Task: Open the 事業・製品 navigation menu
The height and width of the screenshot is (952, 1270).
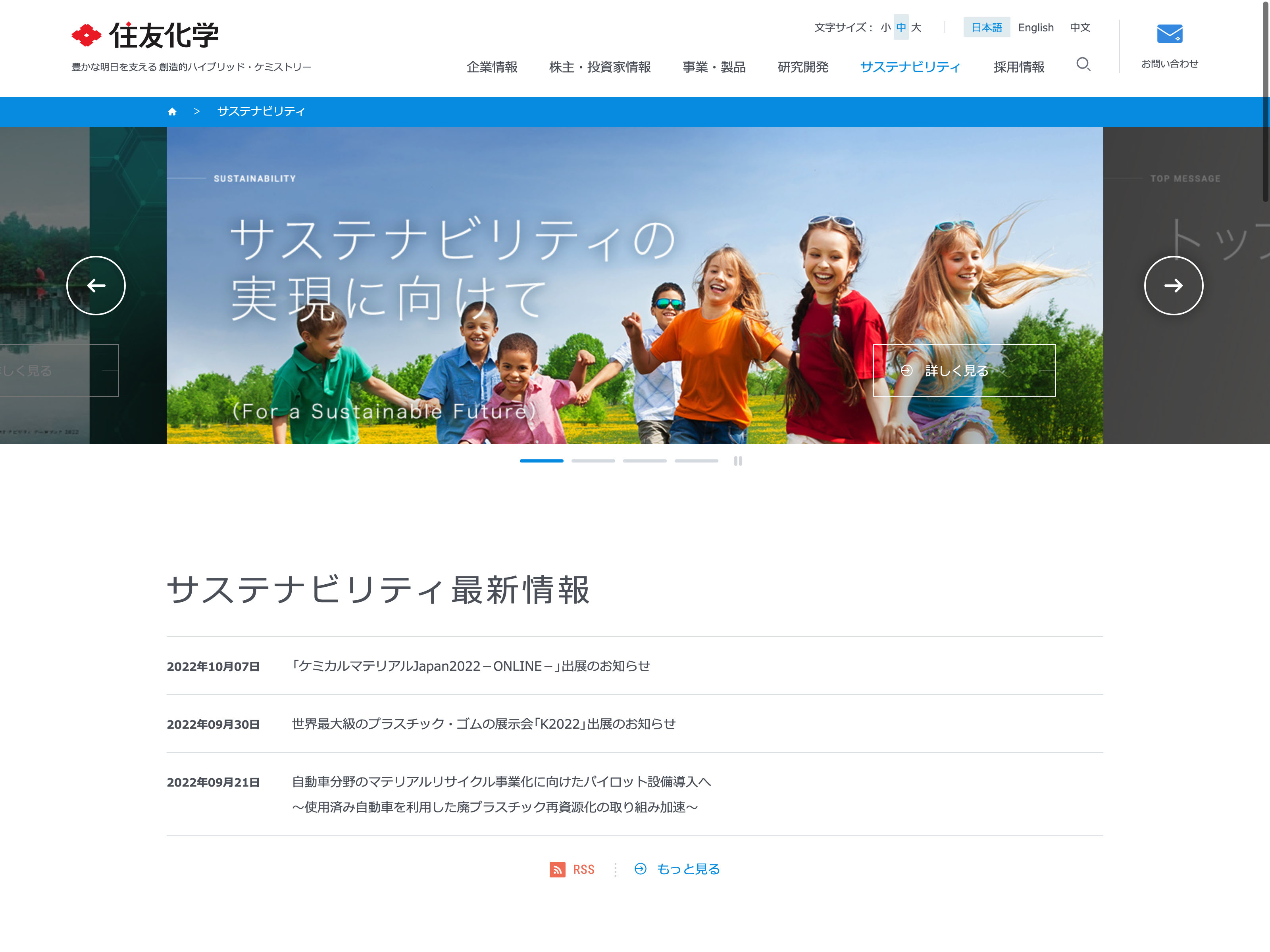Action: 714,67
